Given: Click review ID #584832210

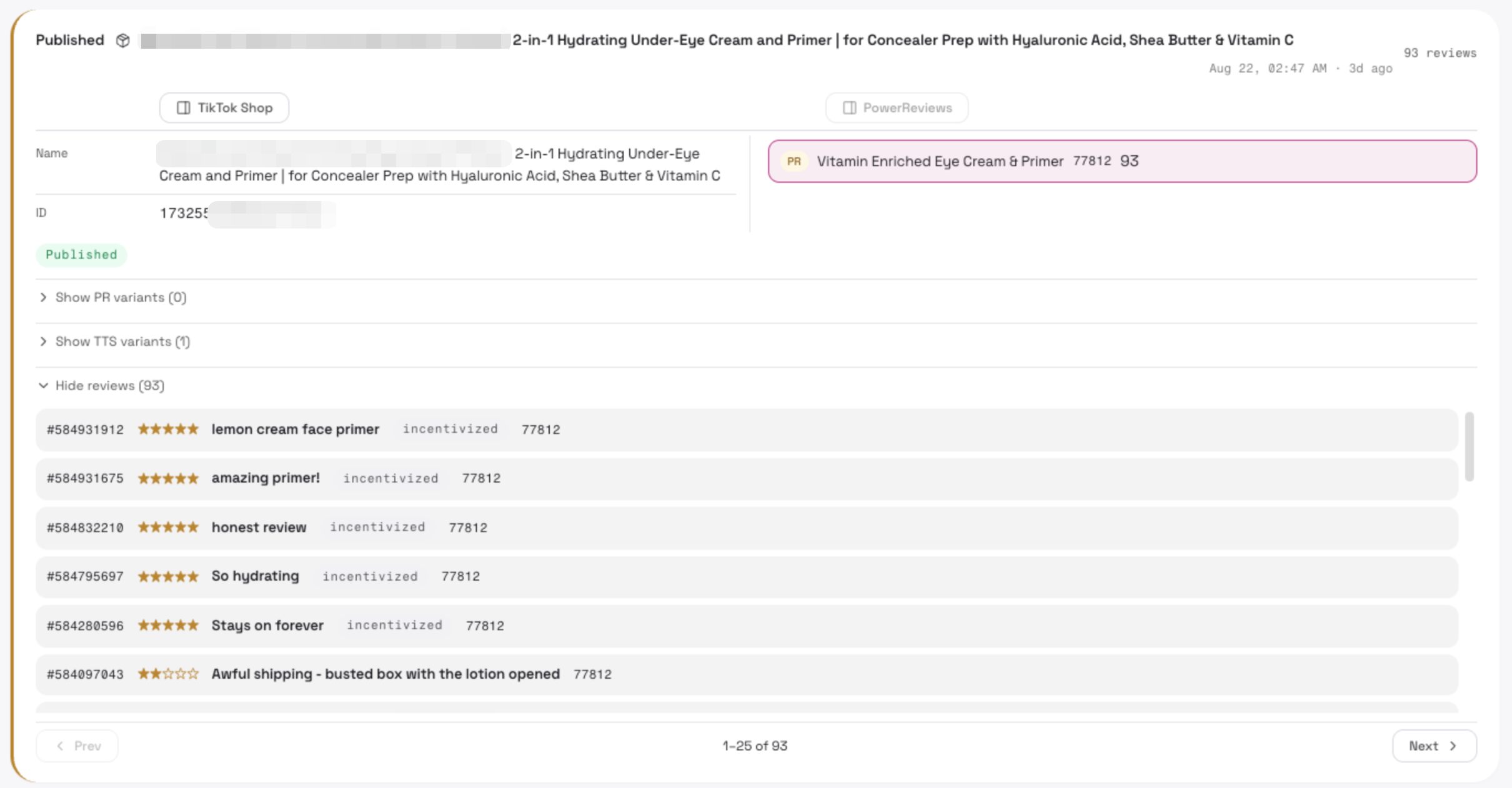Looking at the screenshot, I should (86, 528).
